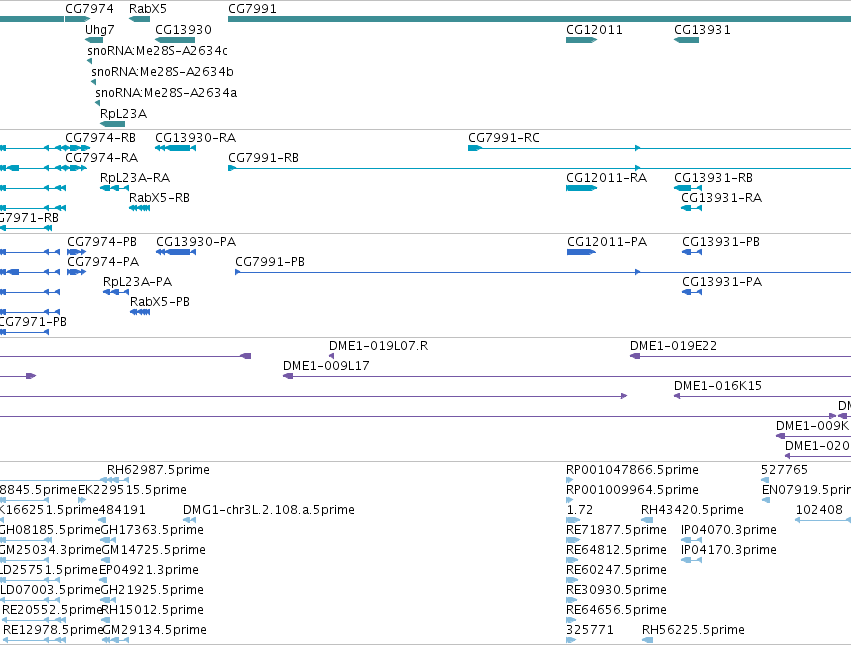851x645 pixels.
Task: Select protein CG7974-PA label
Action: pos(103,262)
